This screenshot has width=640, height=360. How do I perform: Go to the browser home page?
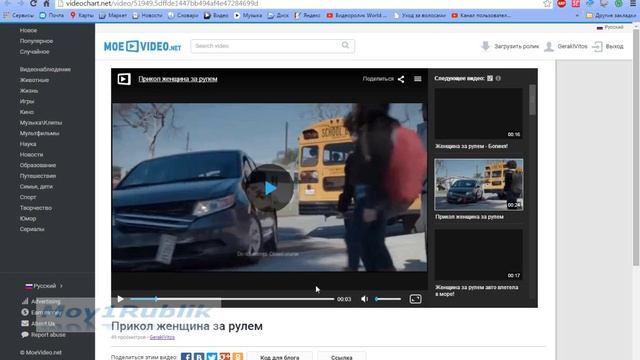[46, 3]
